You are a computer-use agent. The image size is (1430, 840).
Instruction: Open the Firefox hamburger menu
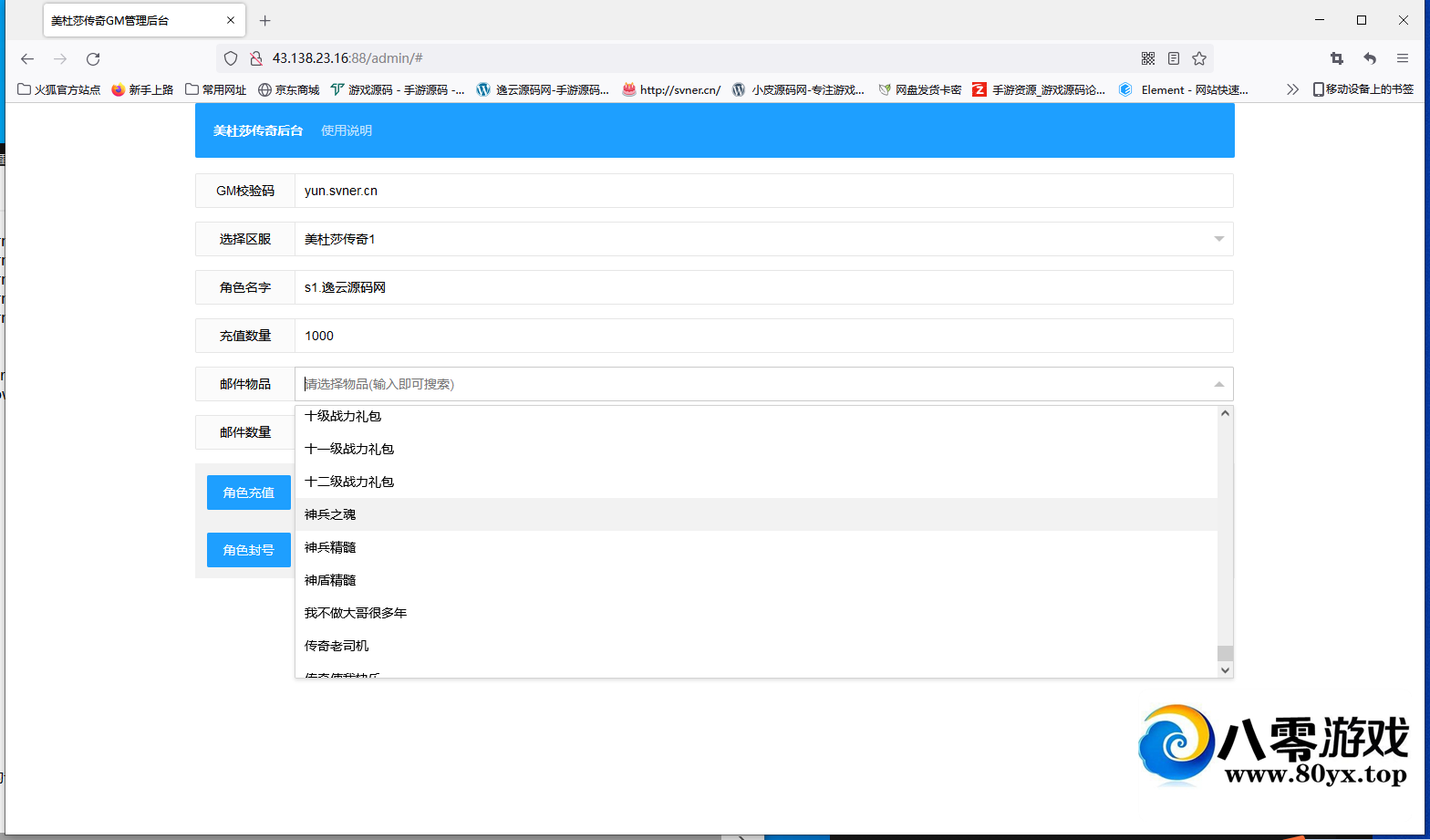coord(1403,58)
